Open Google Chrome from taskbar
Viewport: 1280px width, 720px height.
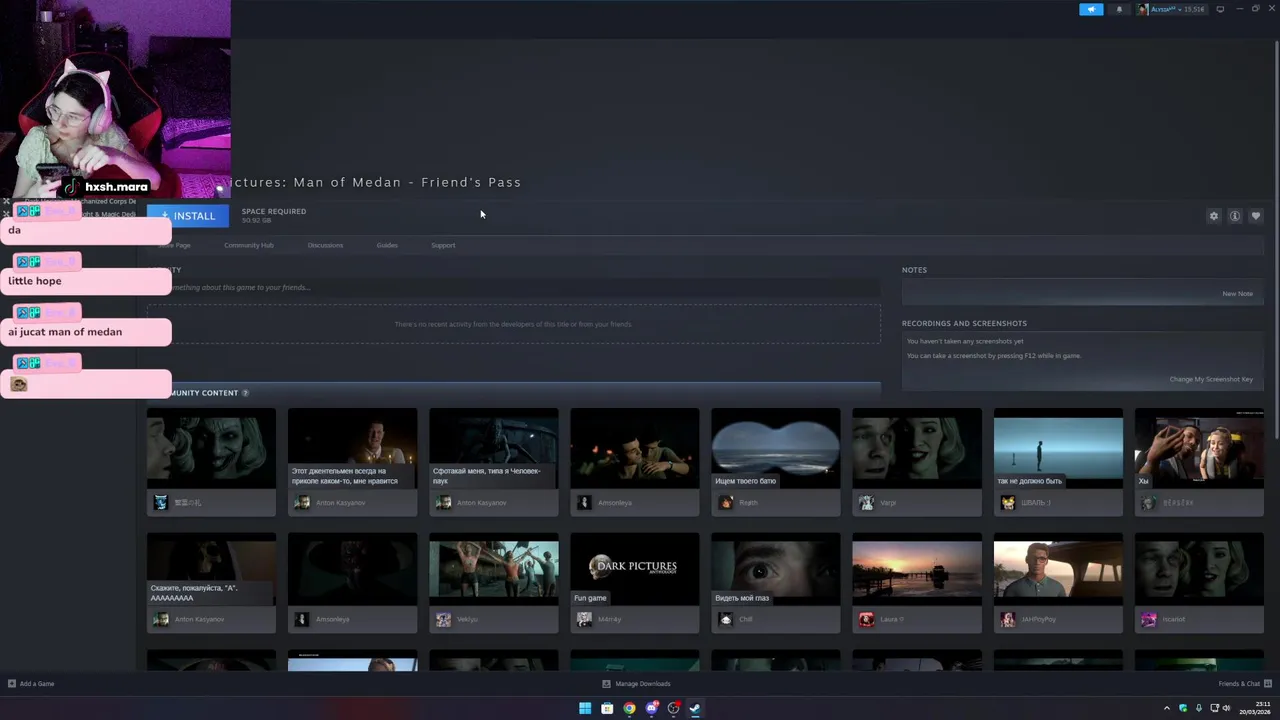629,709
